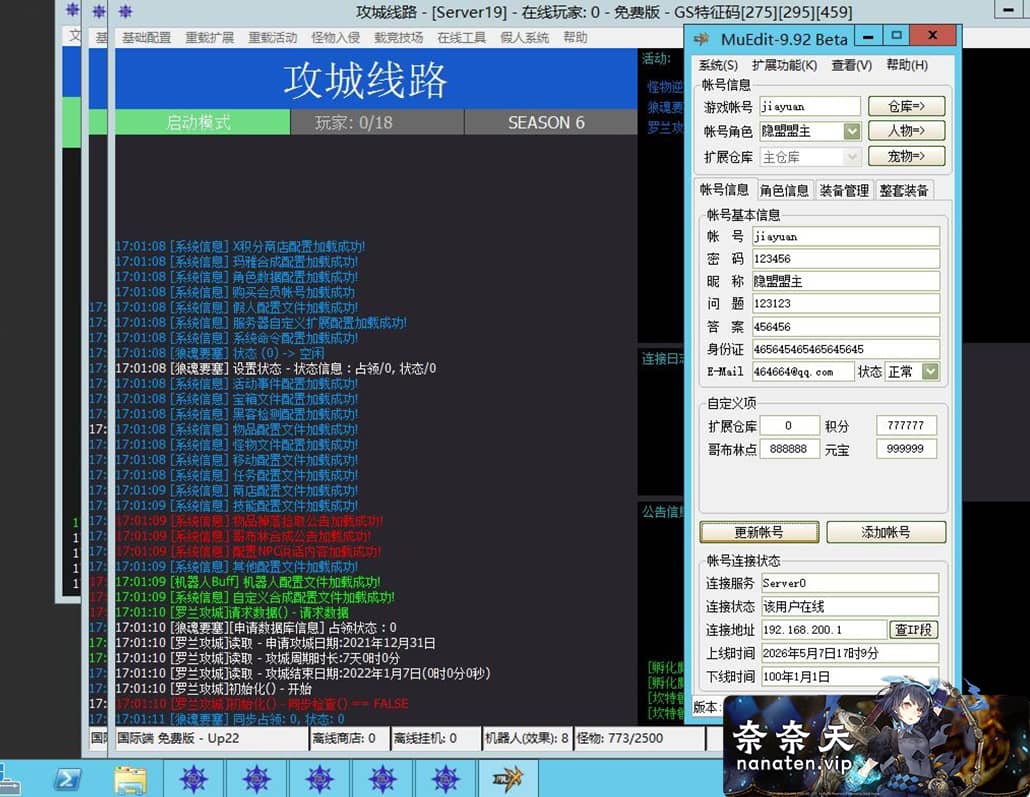The height and width of the screenshot is (797, 1030).
Task: Click the 仓库=> button
Action: tap(907, 106)
